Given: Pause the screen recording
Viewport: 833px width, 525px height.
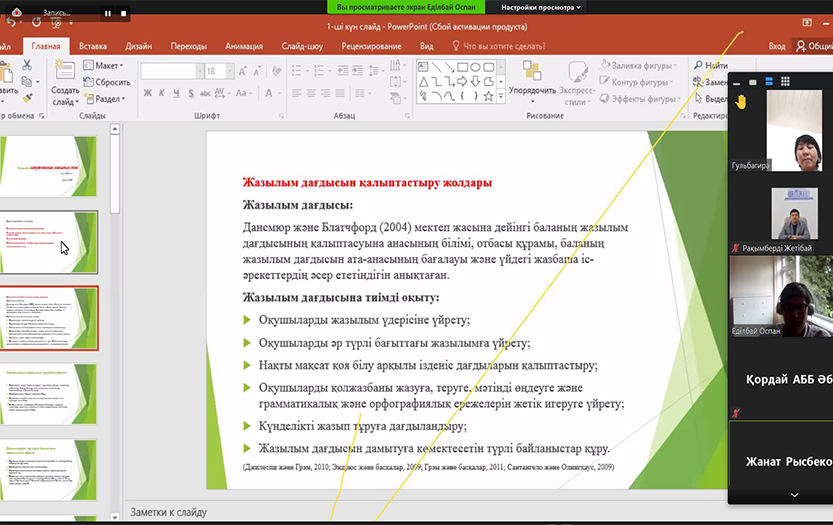Looking at the screenshot, I should (108, 14).
